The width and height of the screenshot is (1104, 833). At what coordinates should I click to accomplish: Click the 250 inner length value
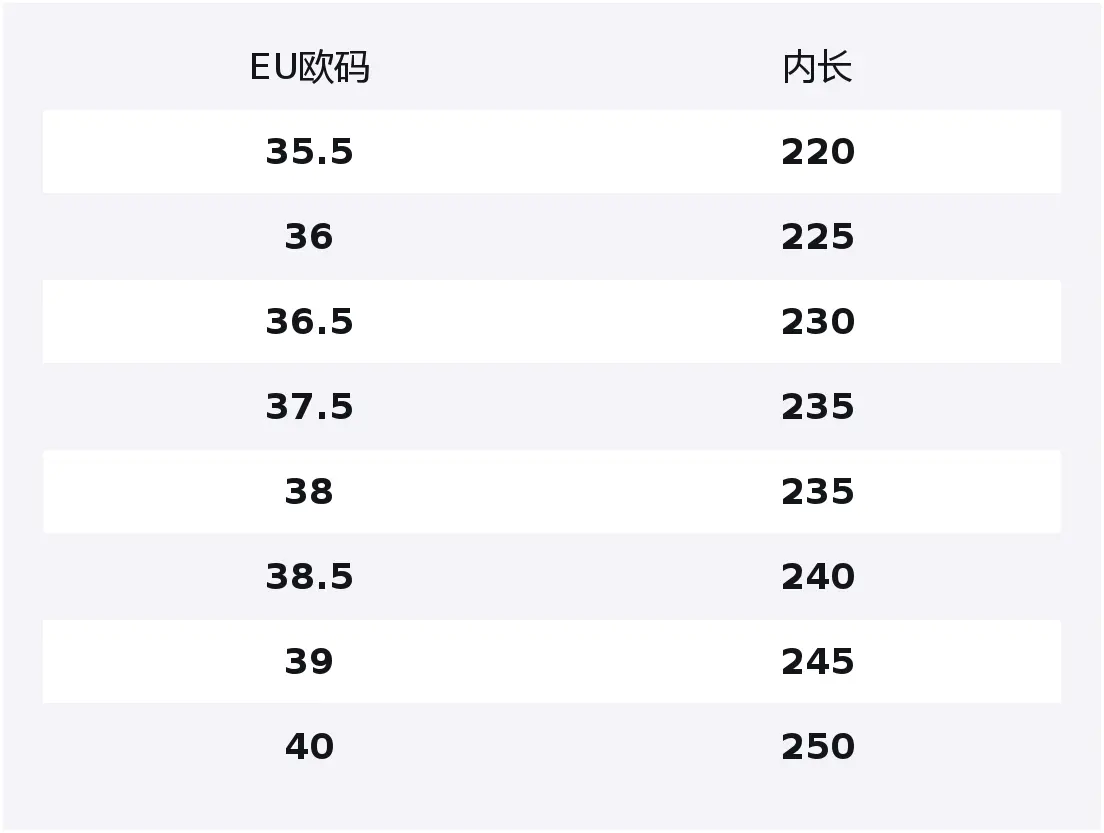[x=817, y=747]
